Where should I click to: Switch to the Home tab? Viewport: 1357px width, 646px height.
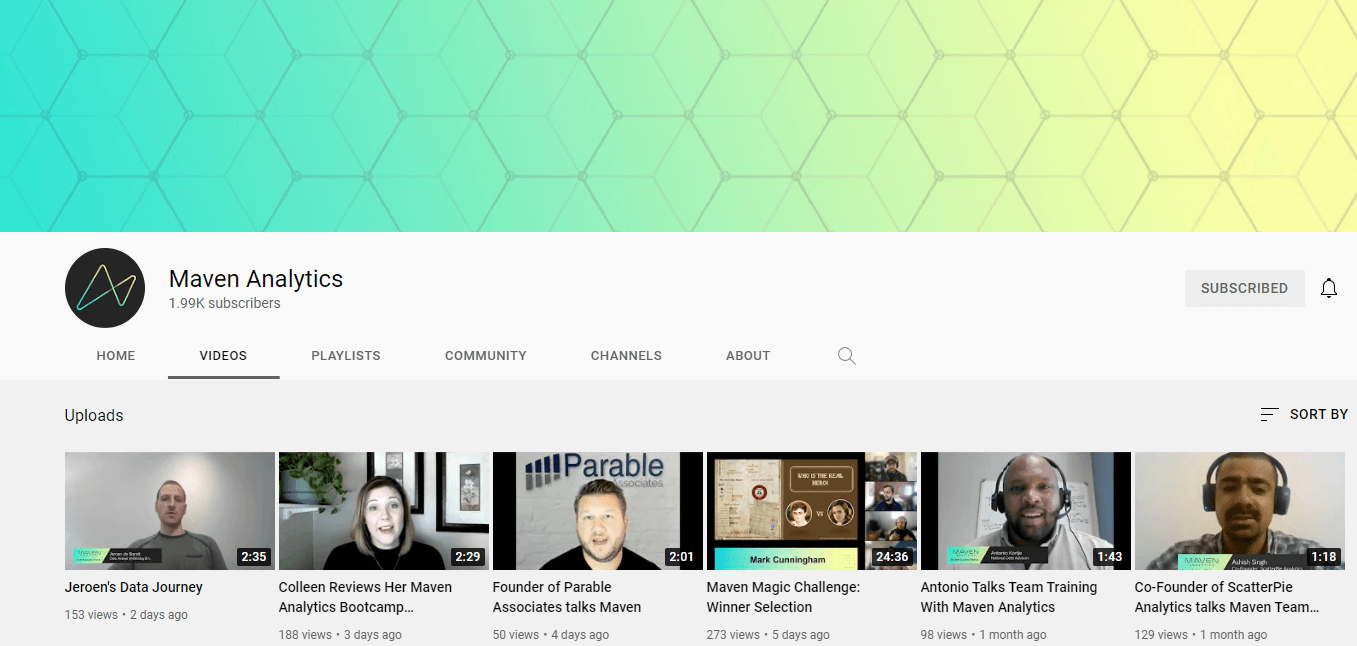[x=116, y=356]
